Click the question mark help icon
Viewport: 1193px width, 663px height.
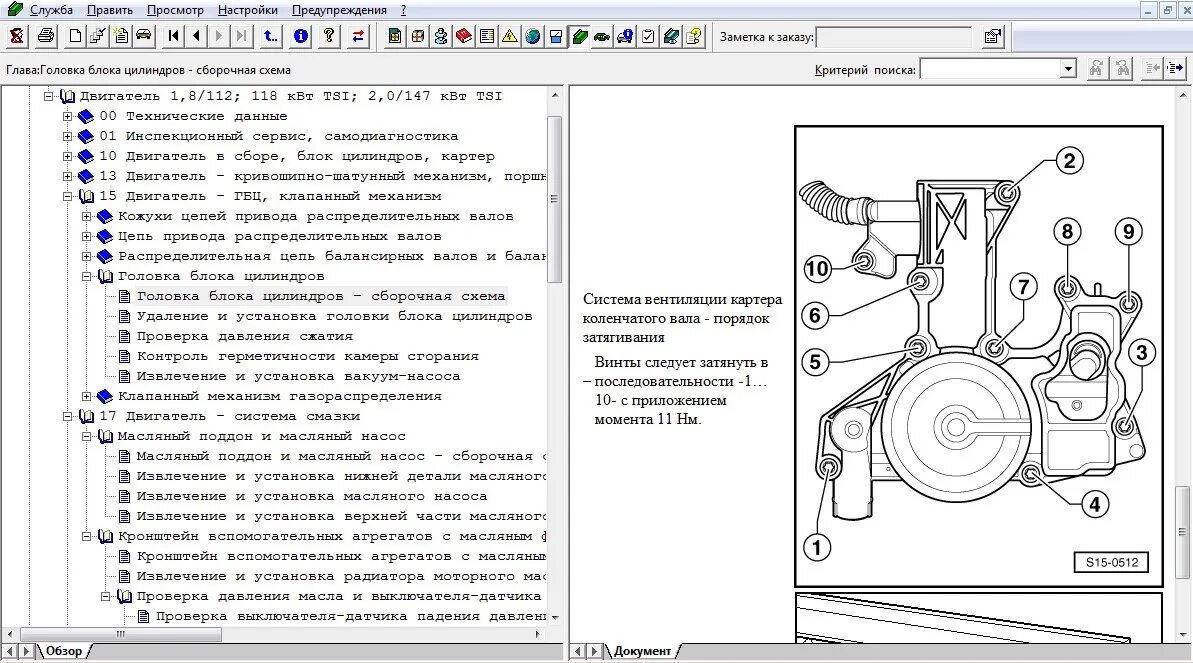click(x=329, y=36)
